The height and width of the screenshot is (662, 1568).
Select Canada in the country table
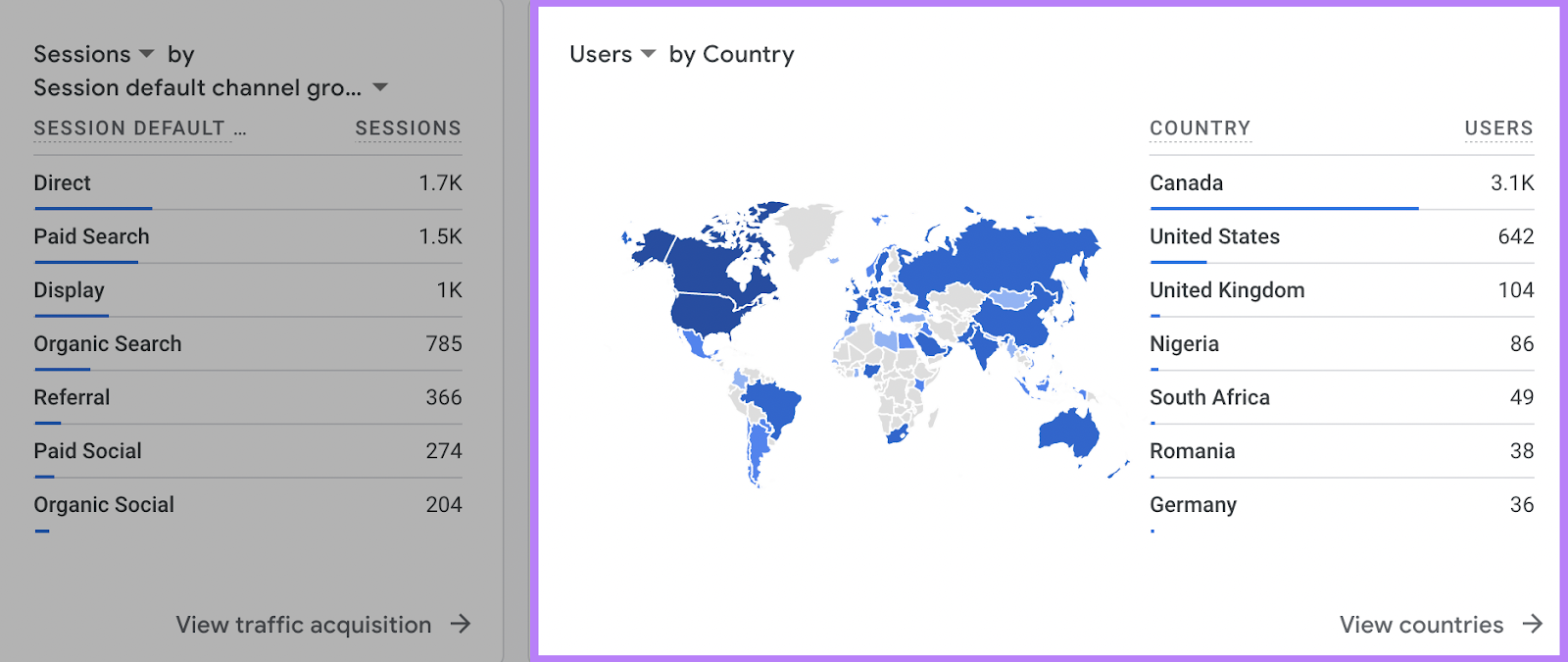(x=1186, y=183)
